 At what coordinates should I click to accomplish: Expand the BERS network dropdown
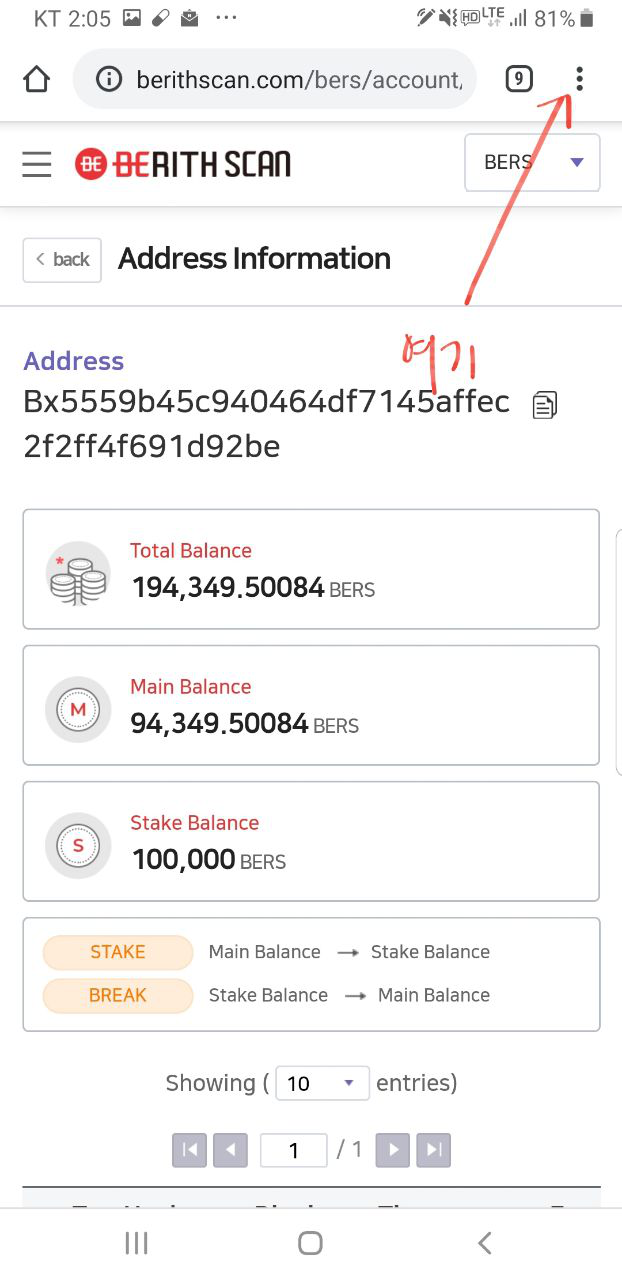coord(532,162)
